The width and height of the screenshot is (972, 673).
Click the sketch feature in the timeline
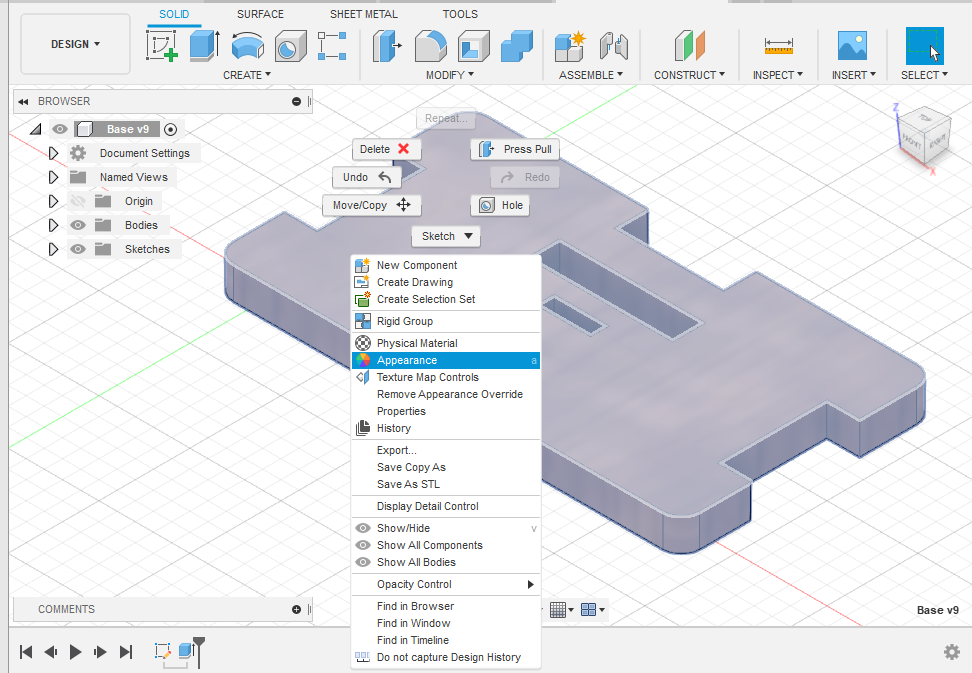pyautogui.click(x=162, y=651)
